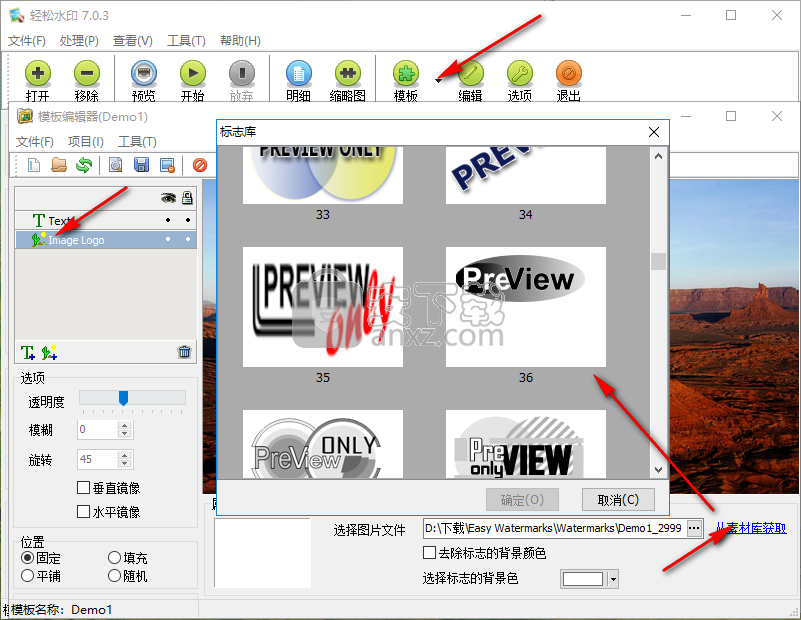The height and width of the screenshot is (620, 801).
Task: Enable the 垂直镜像 checkbox
Action: (x=83, y=488)
